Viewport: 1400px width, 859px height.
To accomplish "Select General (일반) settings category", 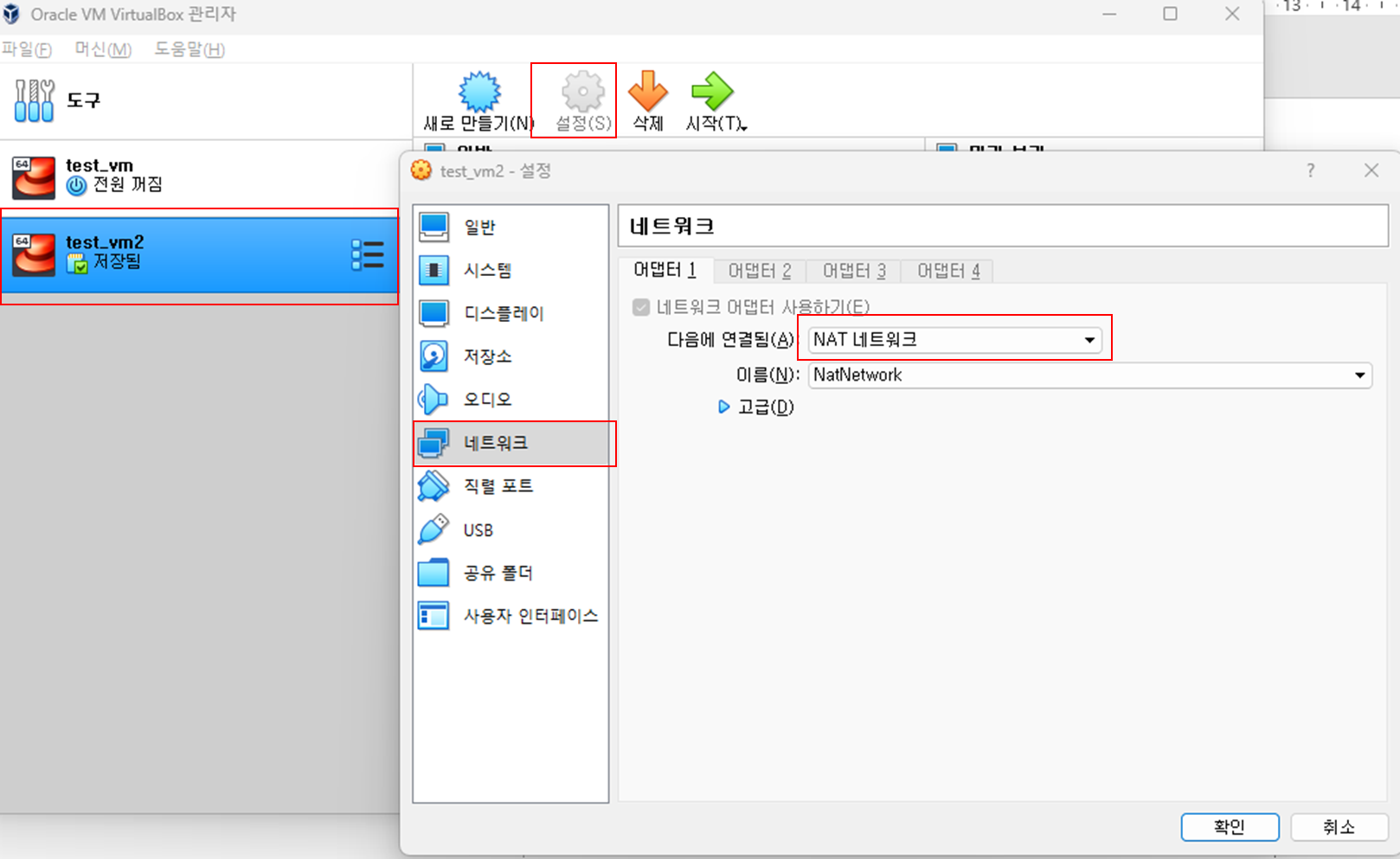I will coord(511,227).
